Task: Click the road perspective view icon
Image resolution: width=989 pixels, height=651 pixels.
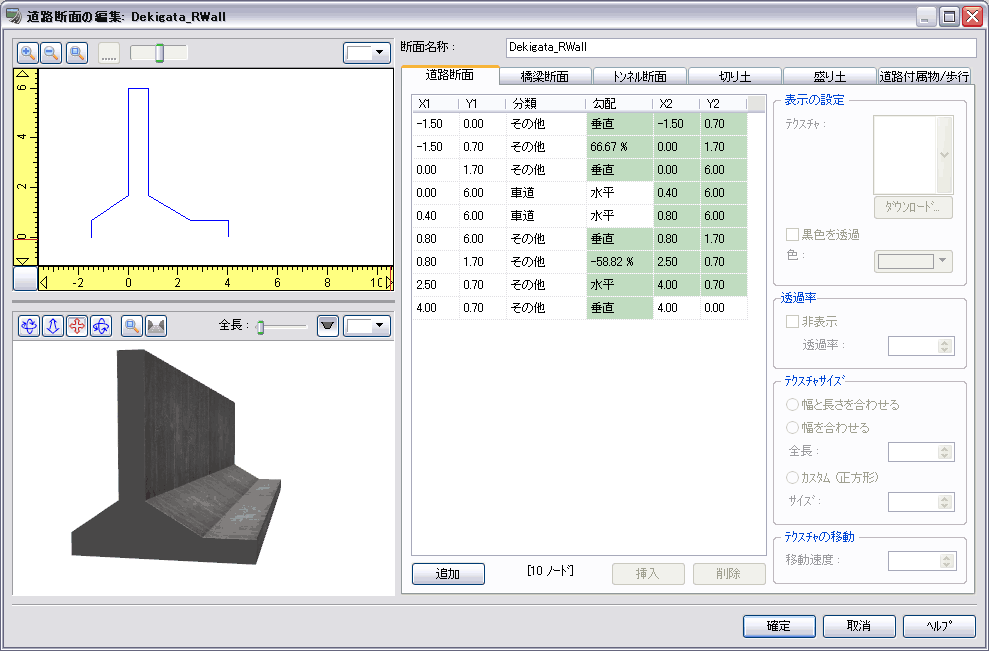Action: click(x=155, y=326)
